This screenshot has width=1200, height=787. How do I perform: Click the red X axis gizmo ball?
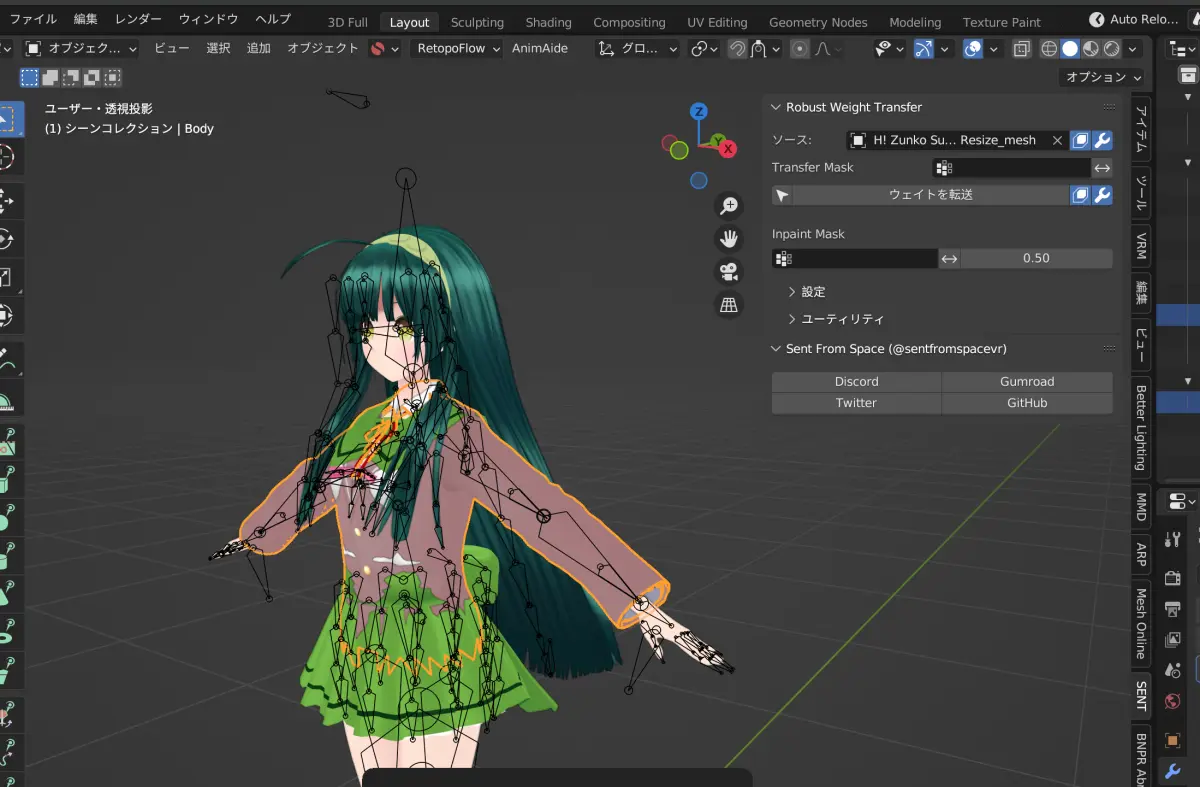click(728, 149)
